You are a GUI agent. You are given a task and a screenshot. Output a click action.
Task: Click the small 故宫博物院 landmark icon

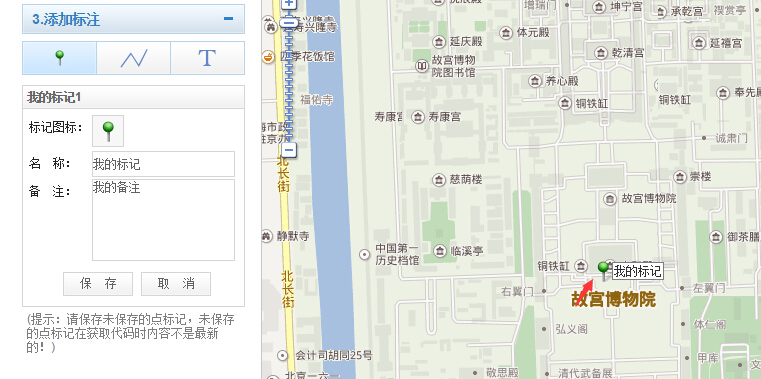click(610, 198)
